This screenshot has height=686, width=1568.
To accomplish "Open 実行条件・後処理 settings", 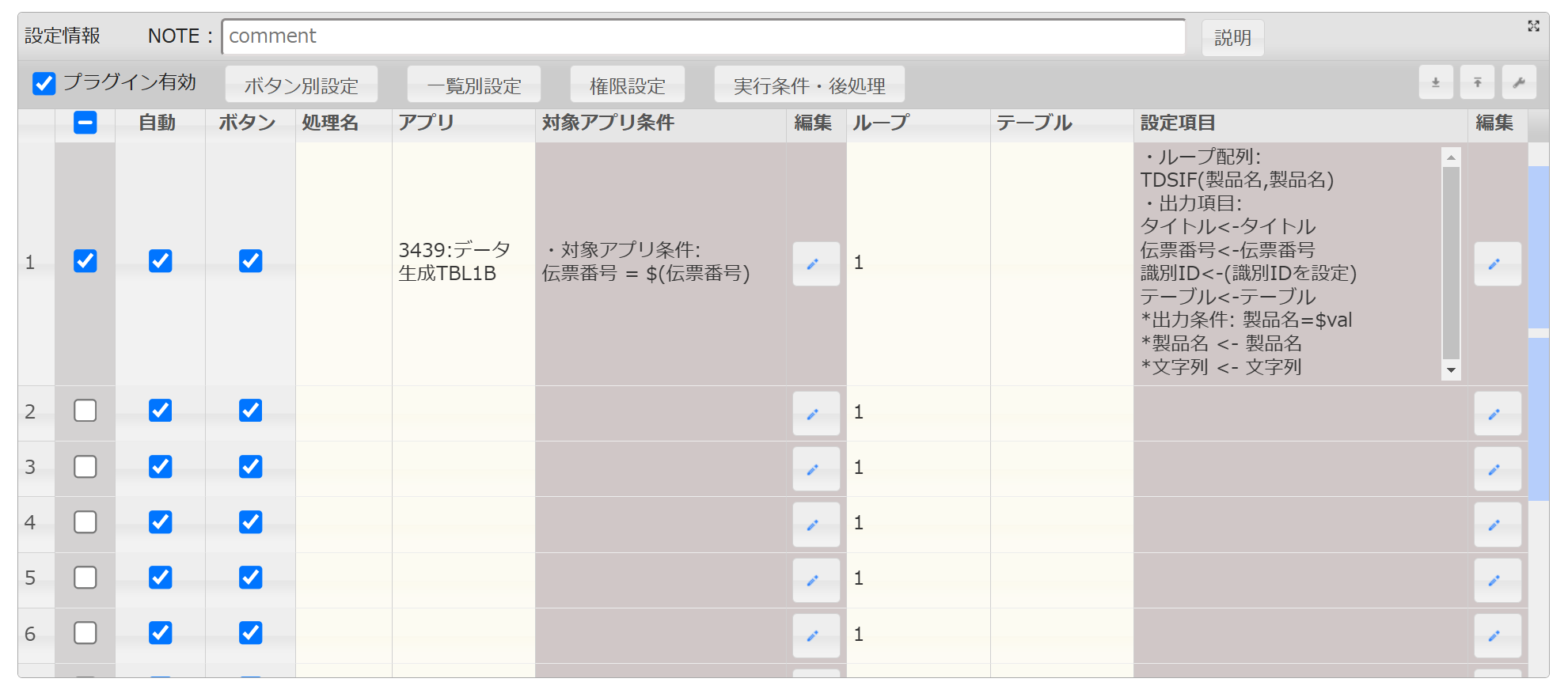I will (810, 85).
